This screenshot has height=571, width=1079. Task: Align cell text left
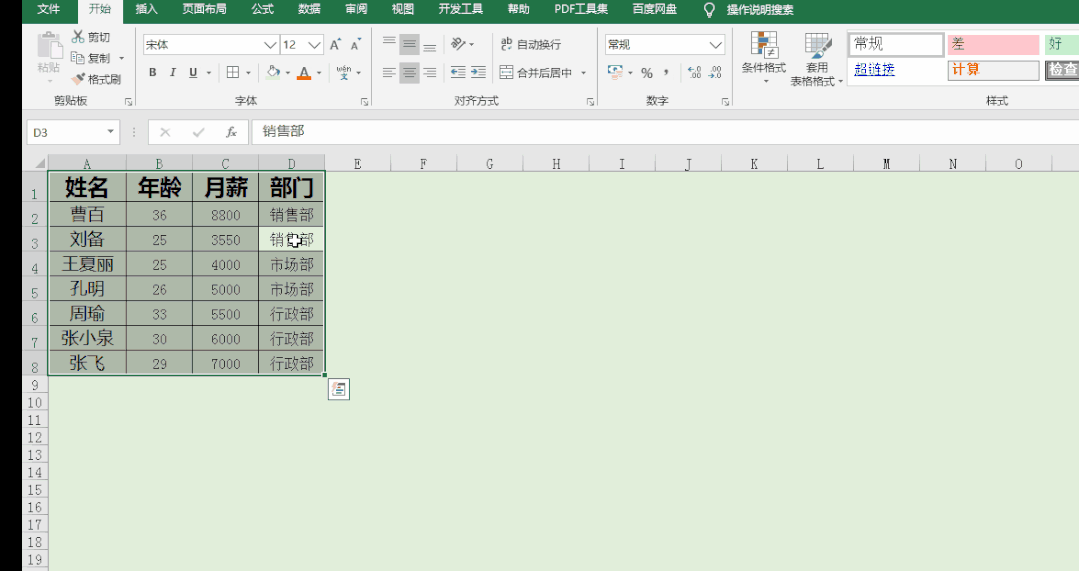389,72
